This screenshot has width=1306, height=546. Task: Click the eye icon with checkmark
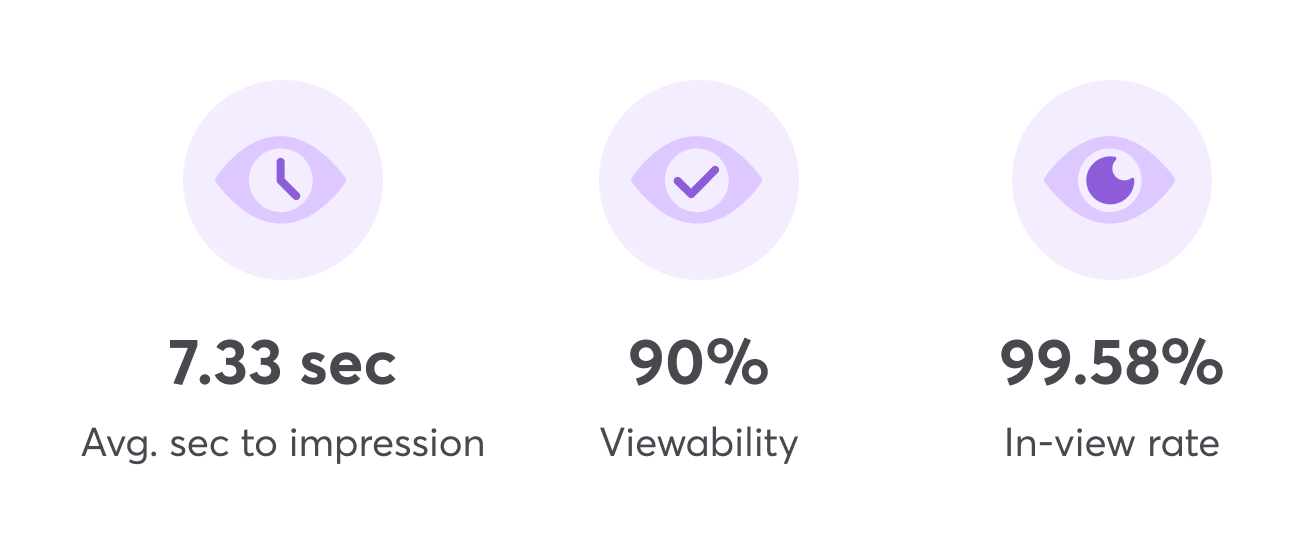pos(696,180)
